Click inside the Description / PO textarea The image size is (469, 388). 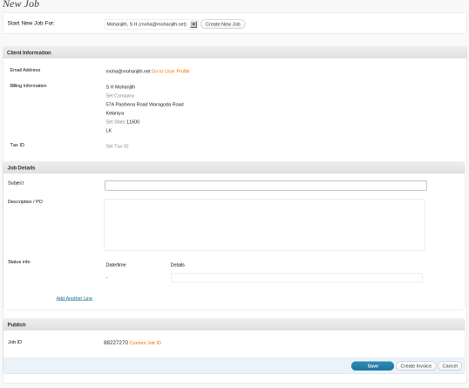point(265,225)
